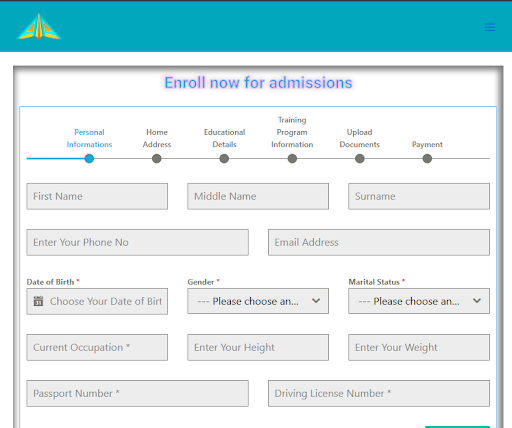Click the 'Date of Birth' label

coord(50,282)
